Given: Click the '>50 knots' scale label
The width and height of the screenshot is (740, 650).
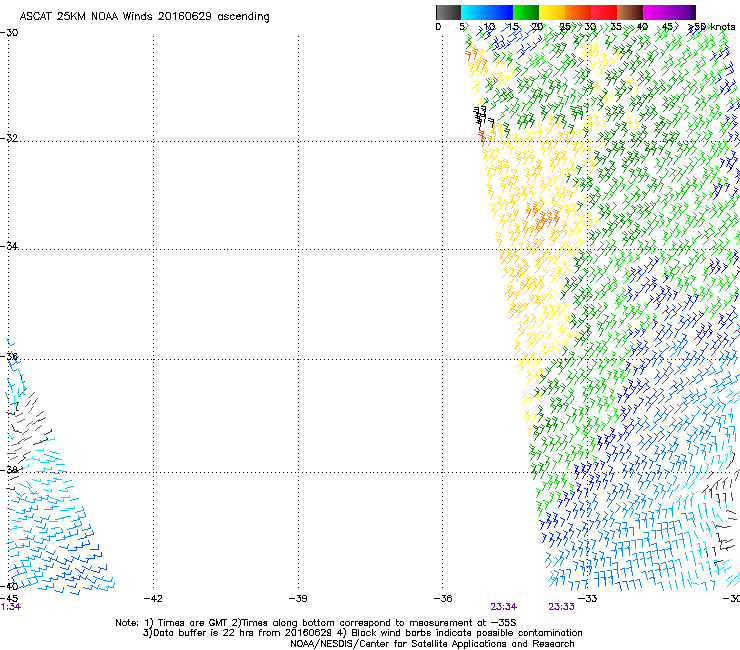Looking at the screenshot, I should (x=712, y=27).
